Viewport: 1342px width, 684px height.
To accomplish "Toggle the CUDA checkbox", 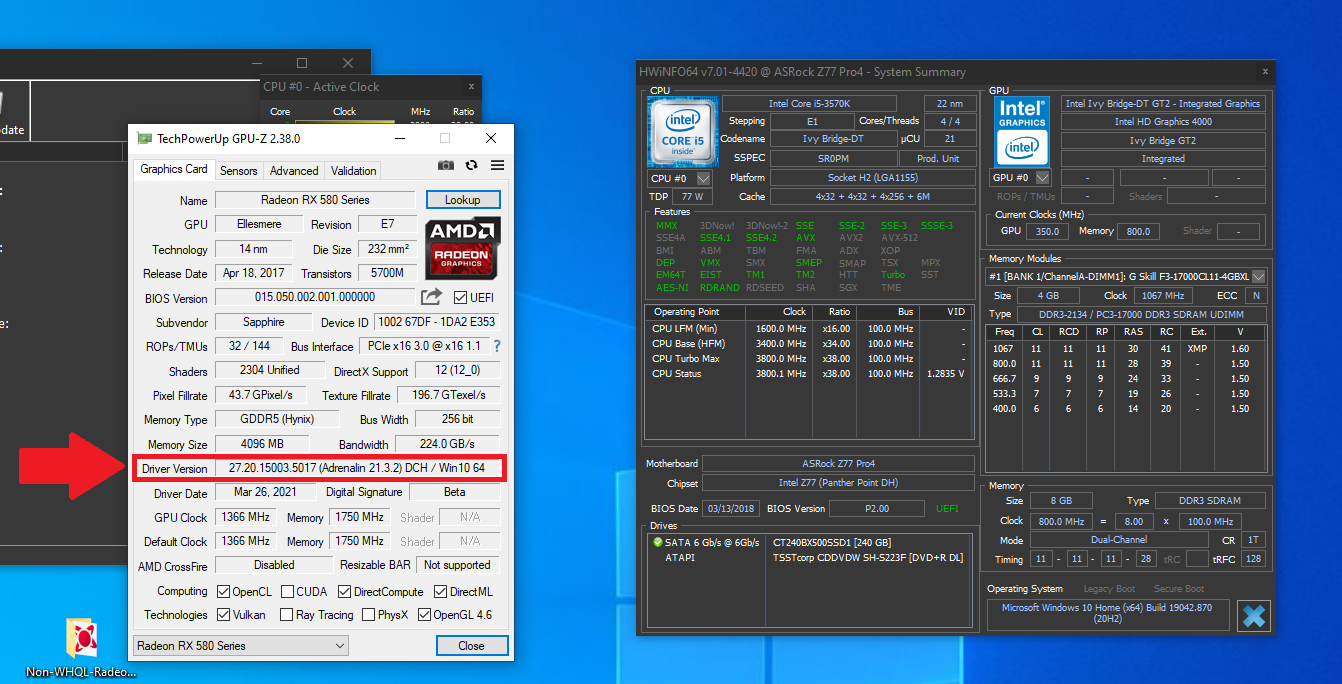I will coord(287,591).
